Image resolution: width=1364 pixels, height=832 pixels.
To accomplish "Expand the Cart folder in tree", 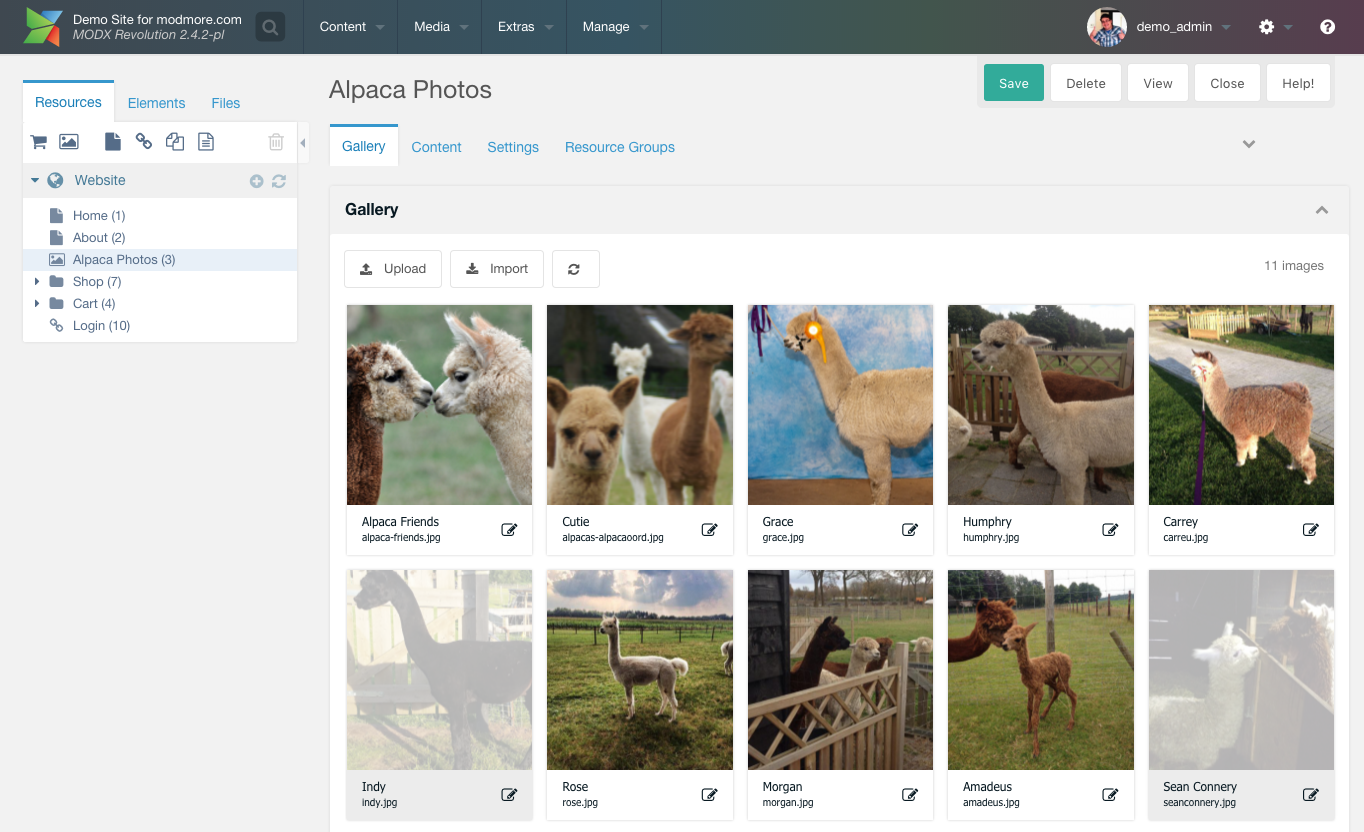I will (37, 303).
